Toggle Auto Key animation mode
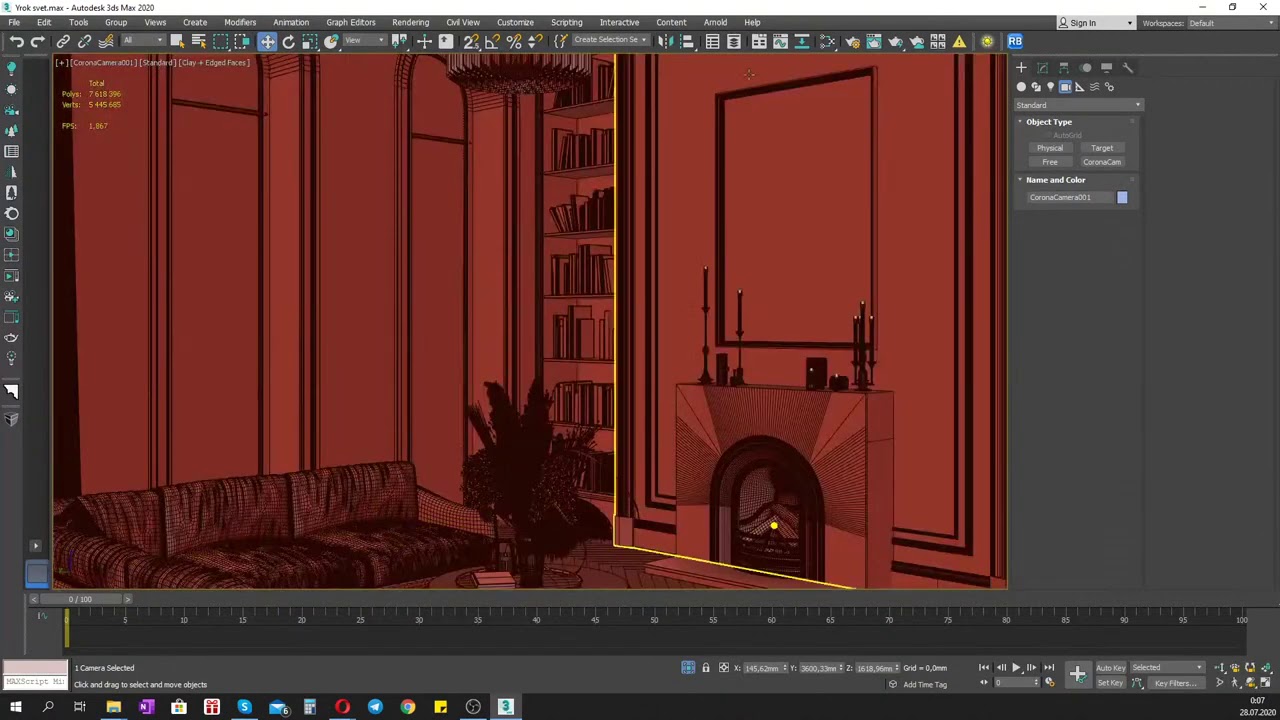This screenshot has height=720, width=1280. (x=1110, y=668)
